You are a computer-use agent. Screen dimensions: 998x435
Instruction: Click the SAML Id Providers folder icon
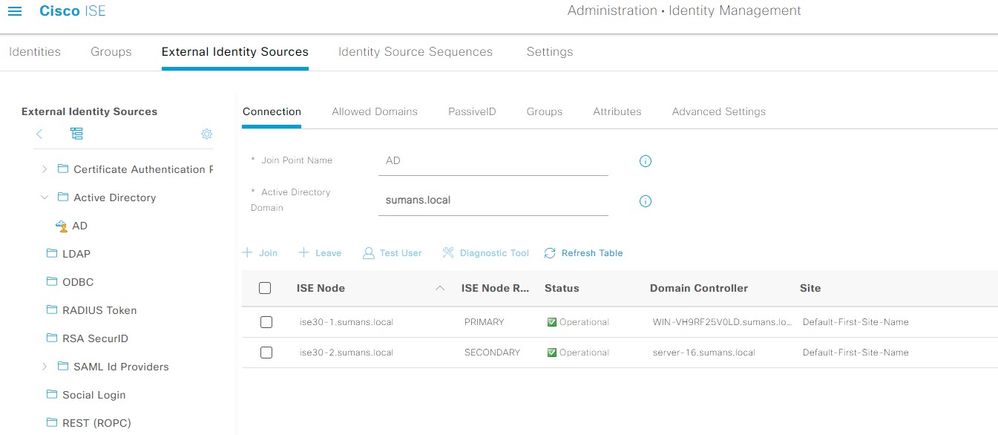click(62, 366)
